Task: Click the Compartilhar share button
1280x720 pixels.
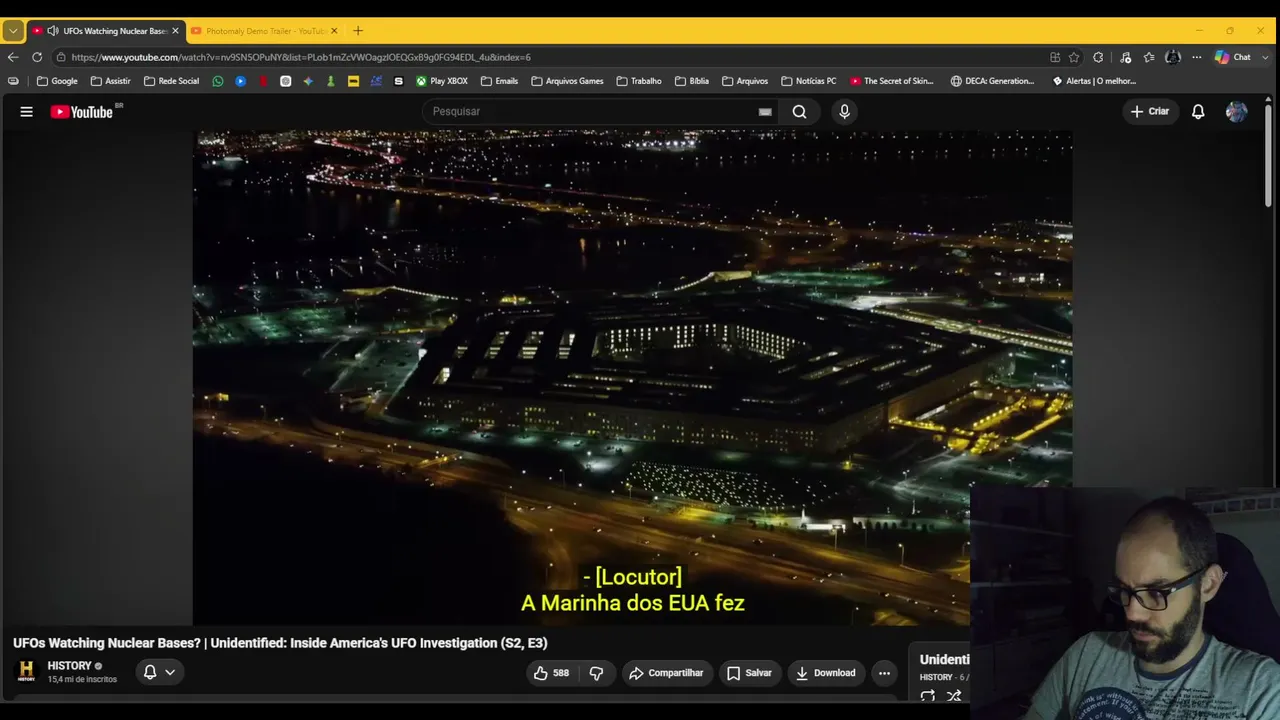Action: (x=666, y=673)
